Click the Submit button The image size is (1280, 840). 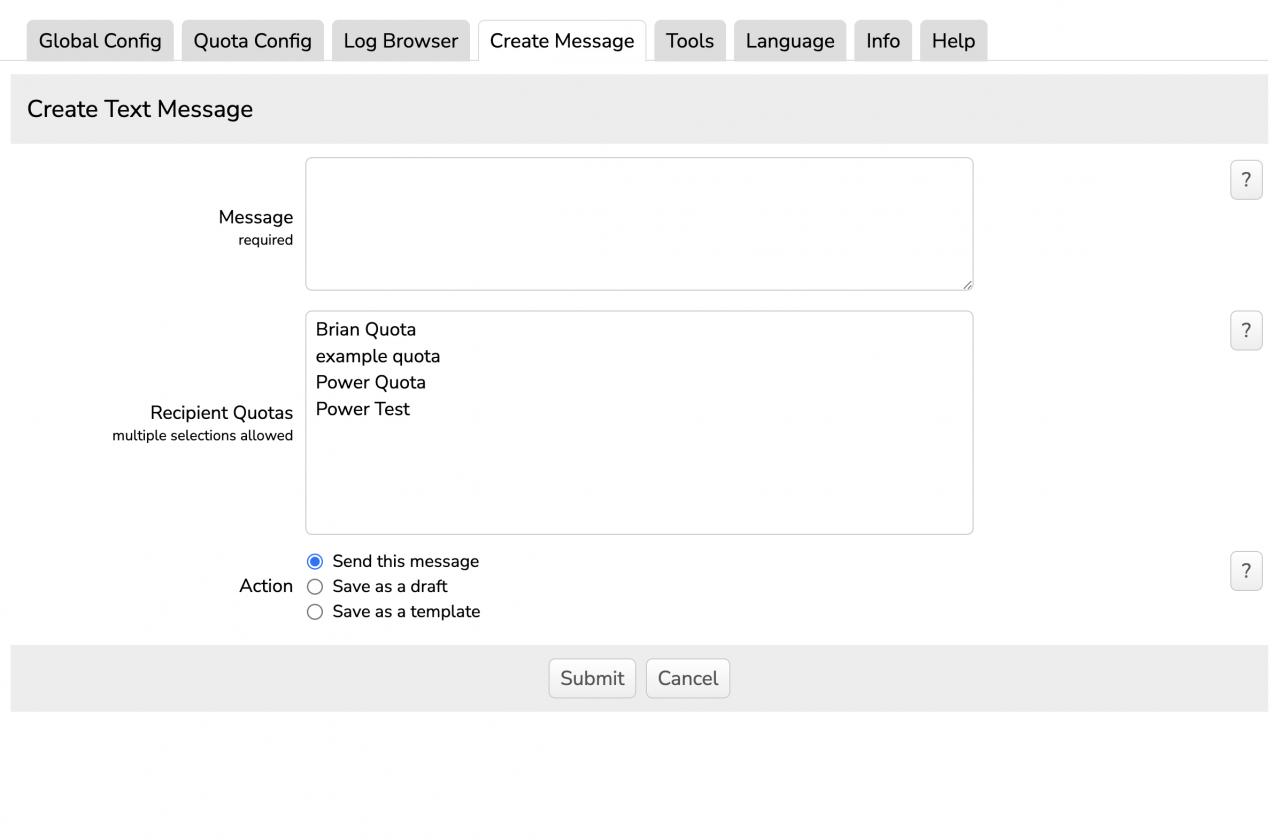pyautogui.click(x=592, y=678)
